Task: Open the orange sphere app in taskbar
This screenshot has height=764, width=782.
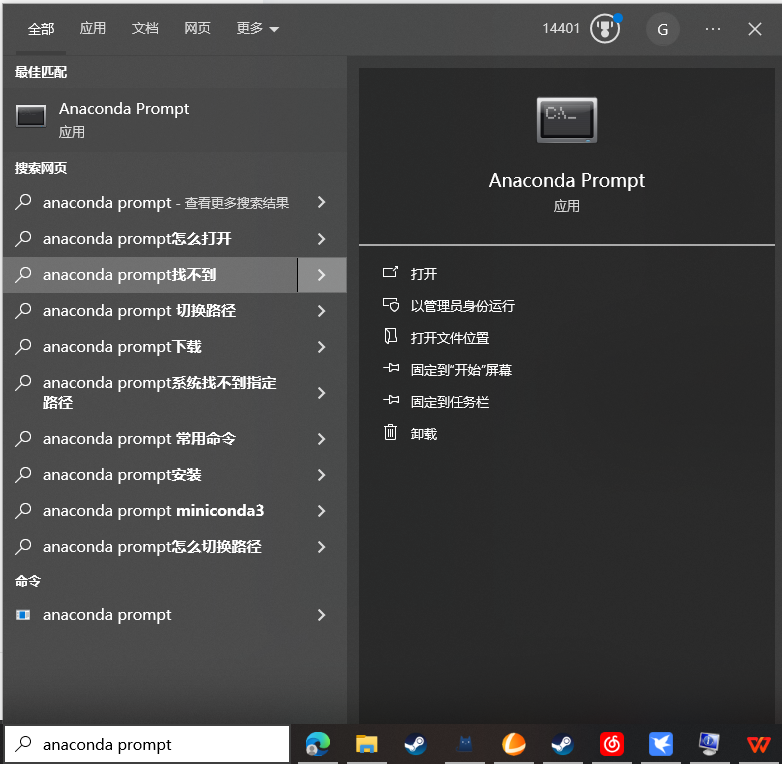Action: pyautogui.click(x=513, y=744)
